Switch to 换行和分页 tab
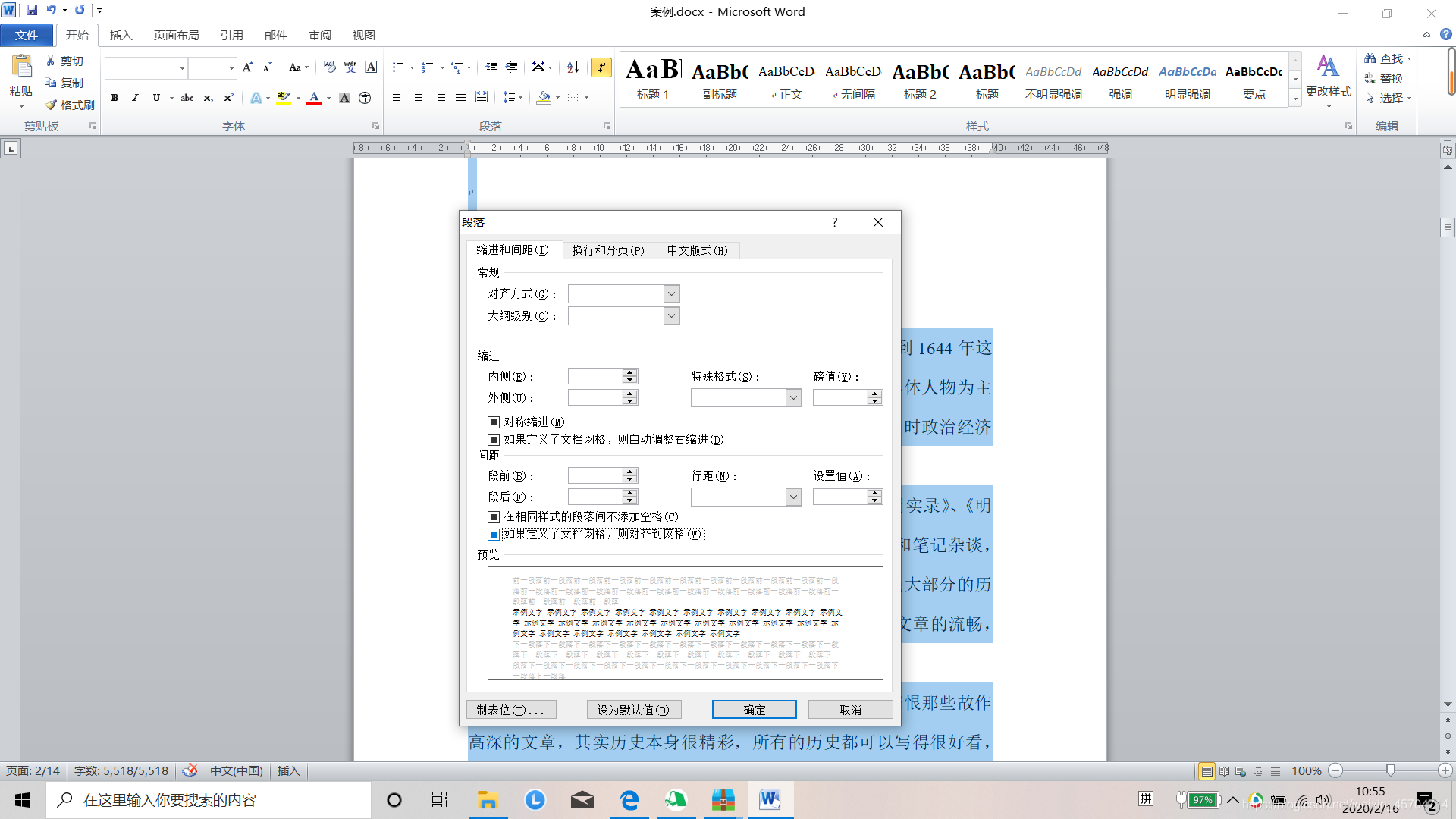 click(607, 250)
